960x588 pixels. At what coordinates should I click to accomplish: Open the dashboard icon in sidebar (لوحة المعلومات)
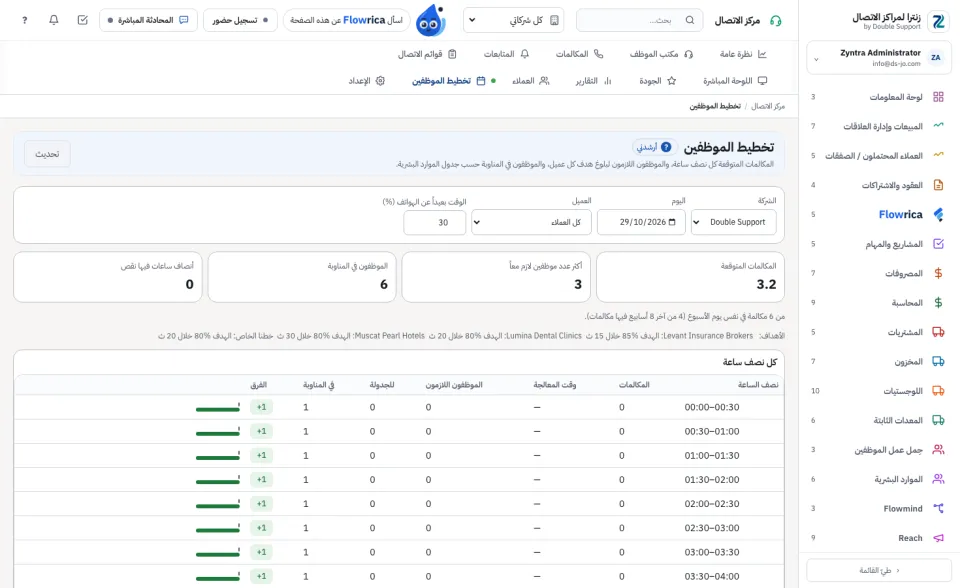[938, 97]
